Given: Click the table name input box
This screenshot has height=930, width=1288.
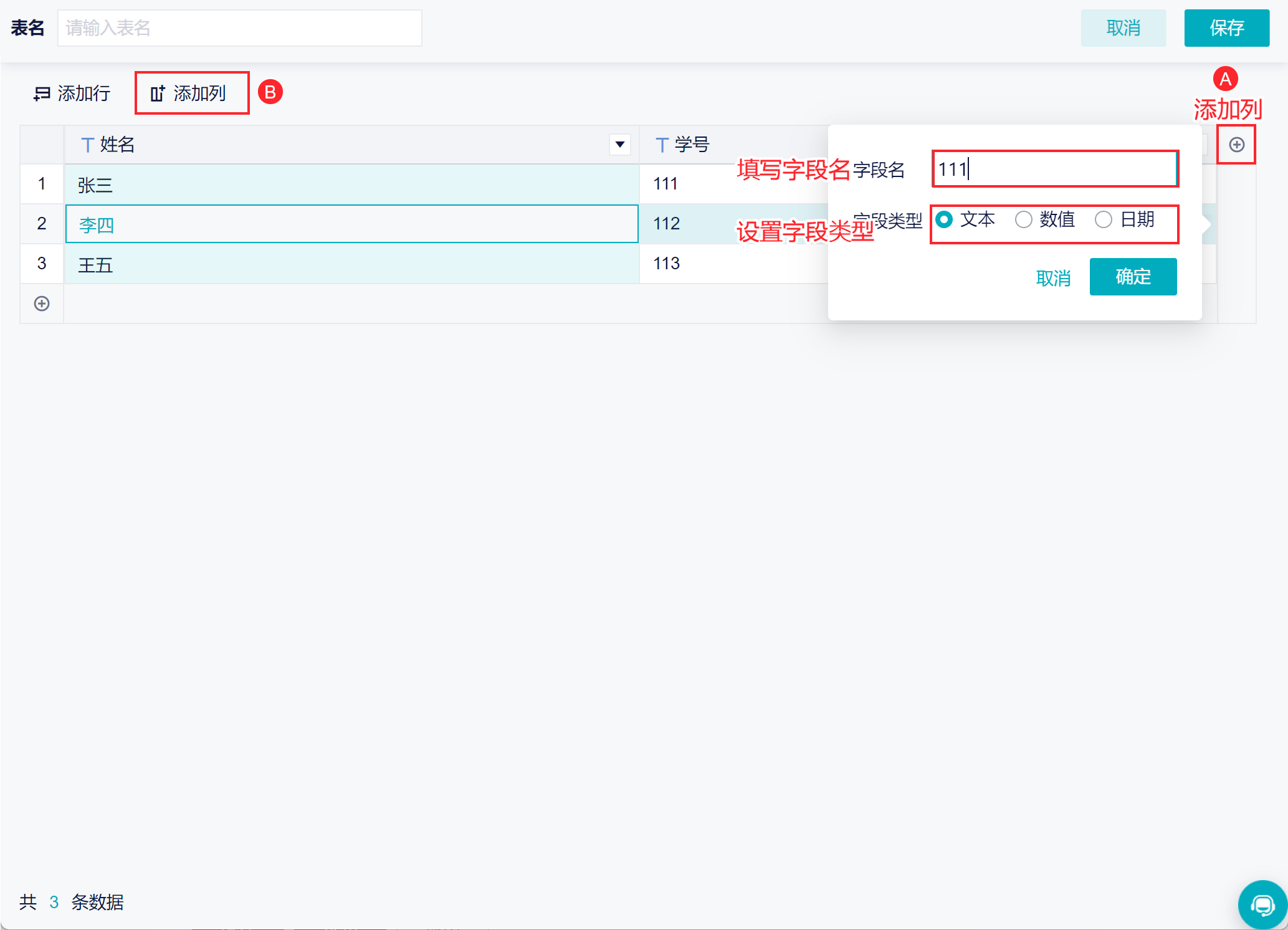Looking at the screenshot, I should [x=239, y=28].
